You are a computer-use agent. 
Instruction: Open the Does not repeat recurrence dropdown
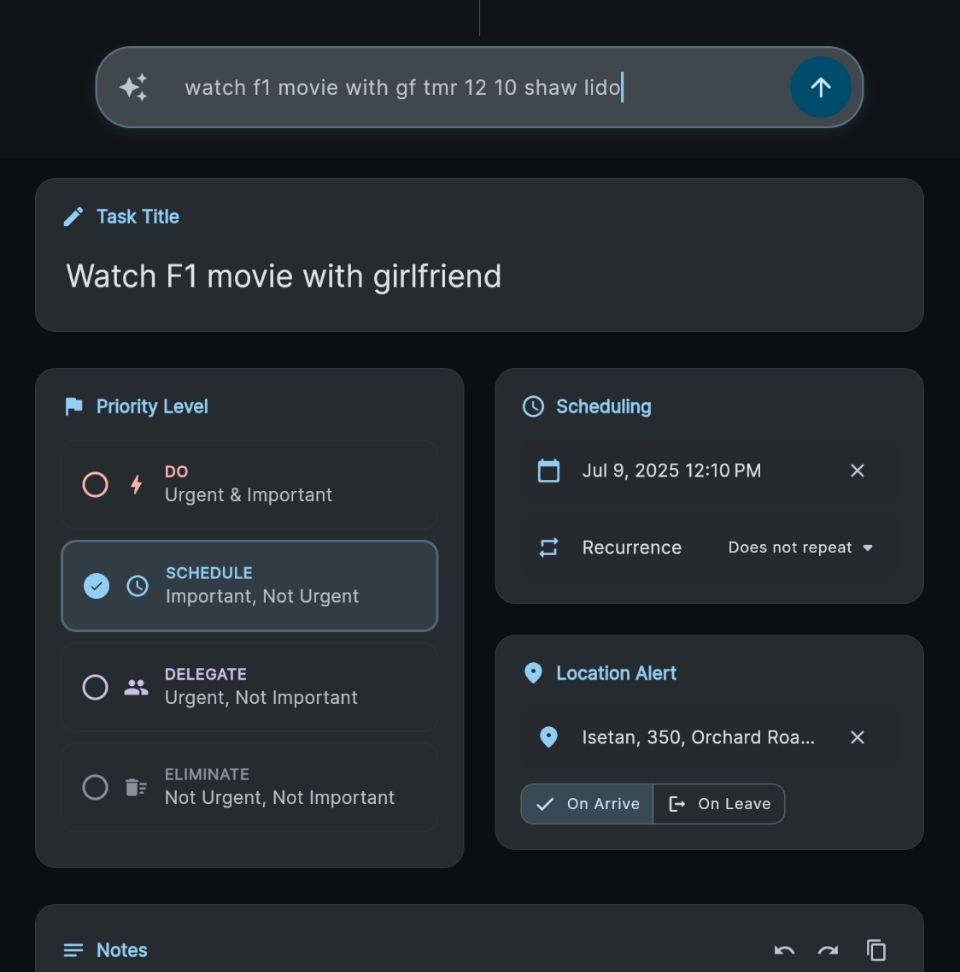(800, 547)
